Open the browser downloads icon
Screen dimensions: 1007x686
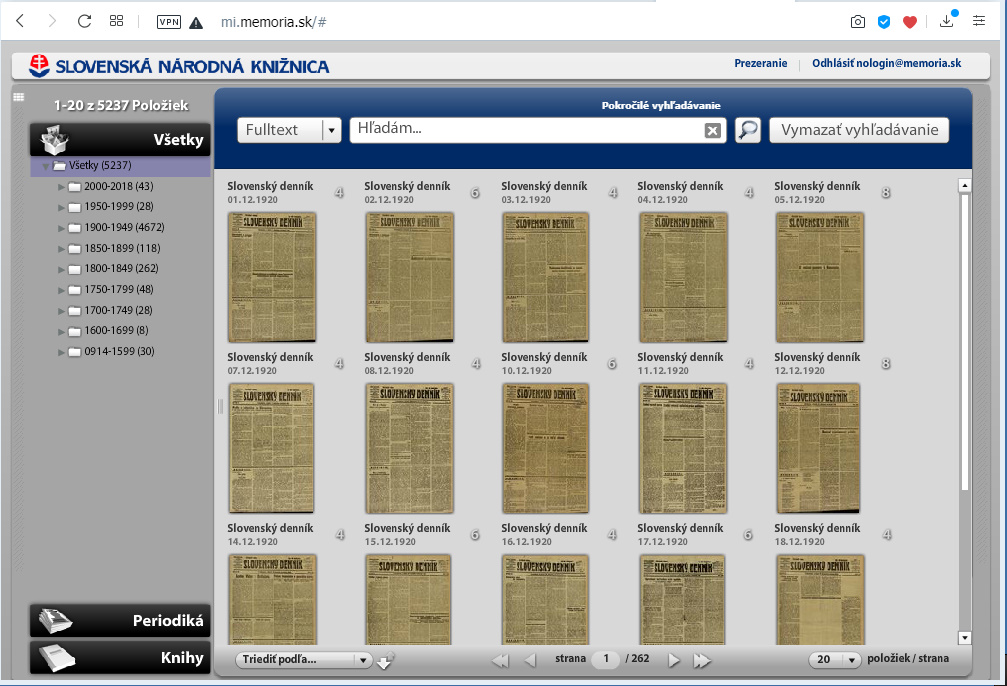947,21
